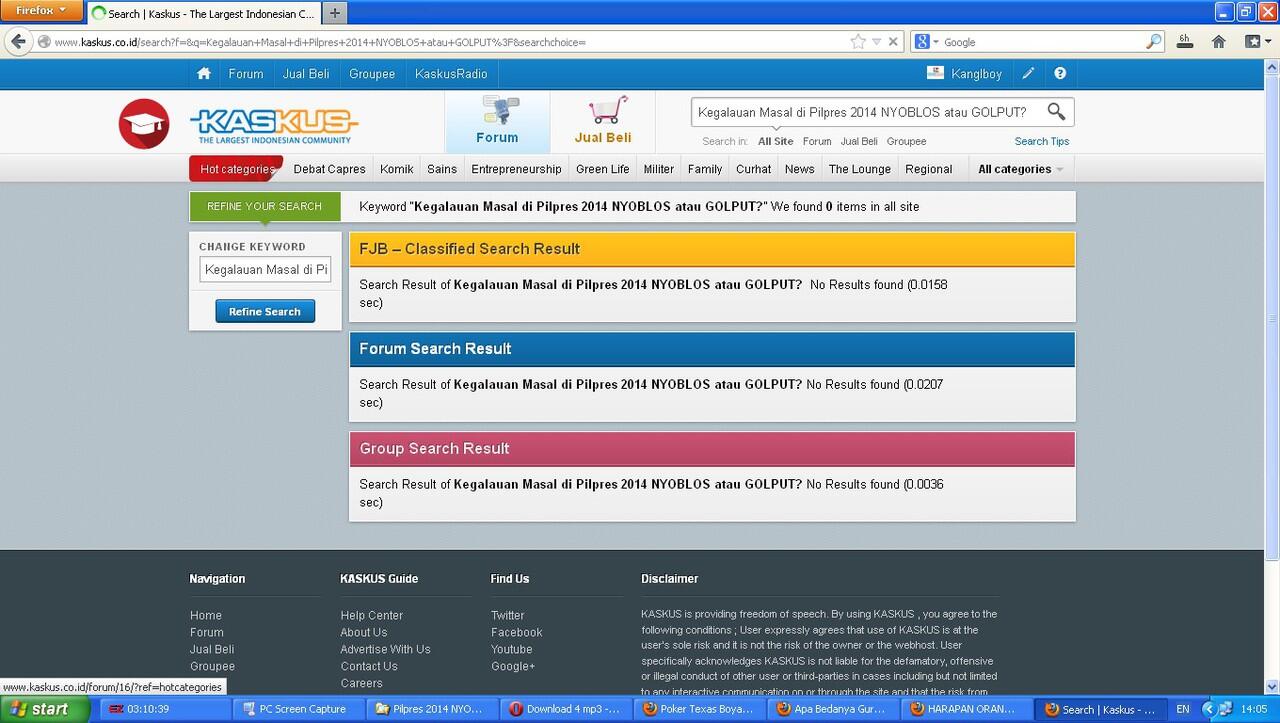Open Groupee in top navigation bar
This screenshot has height=723, width=1280.
(x=372, y=73)
